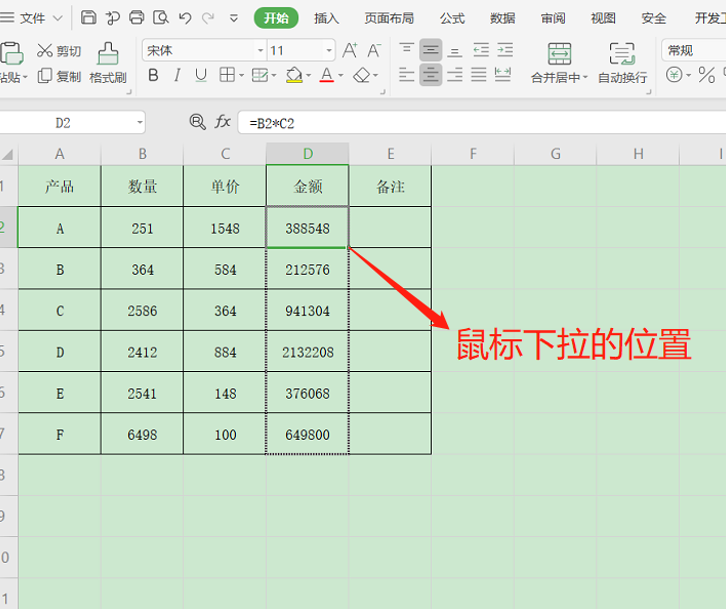Image resolution: width=726 pixels, height=609 pixels.
Task: Select the column D header
Action: click(307, 154)
